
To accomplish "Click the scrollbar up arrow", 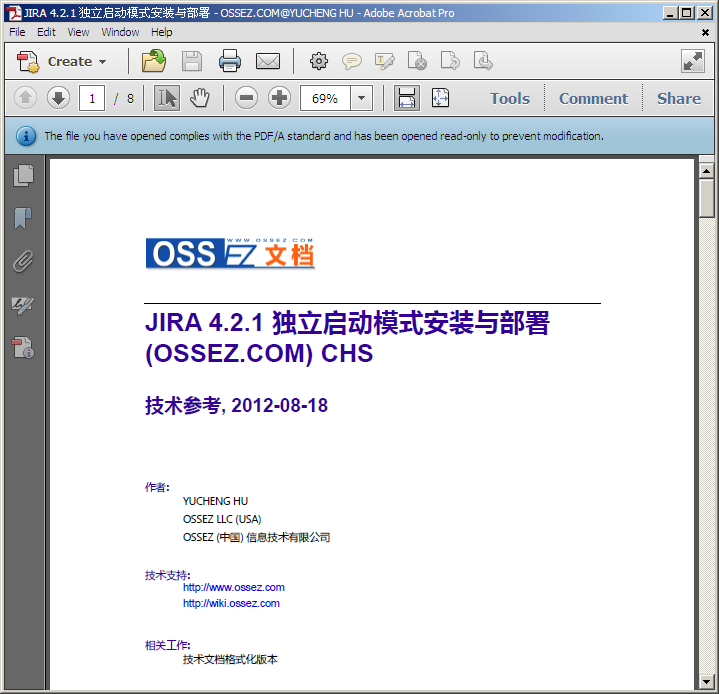I will pos(706,171).
